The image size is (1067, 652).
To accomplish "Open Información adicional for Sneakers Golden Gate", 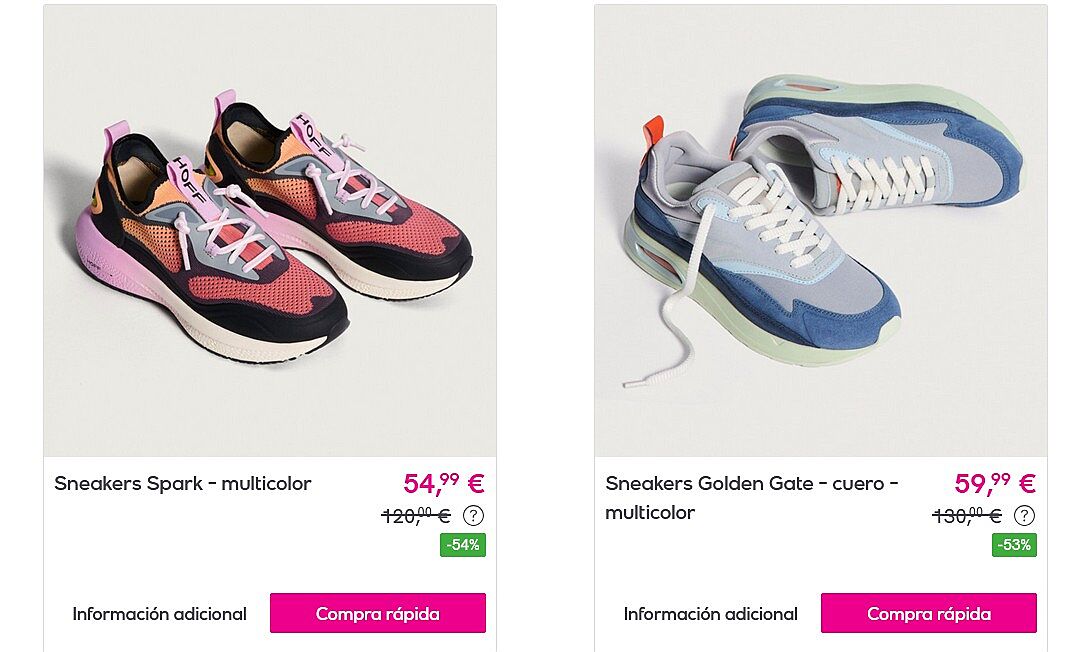I will pos(710,614).
